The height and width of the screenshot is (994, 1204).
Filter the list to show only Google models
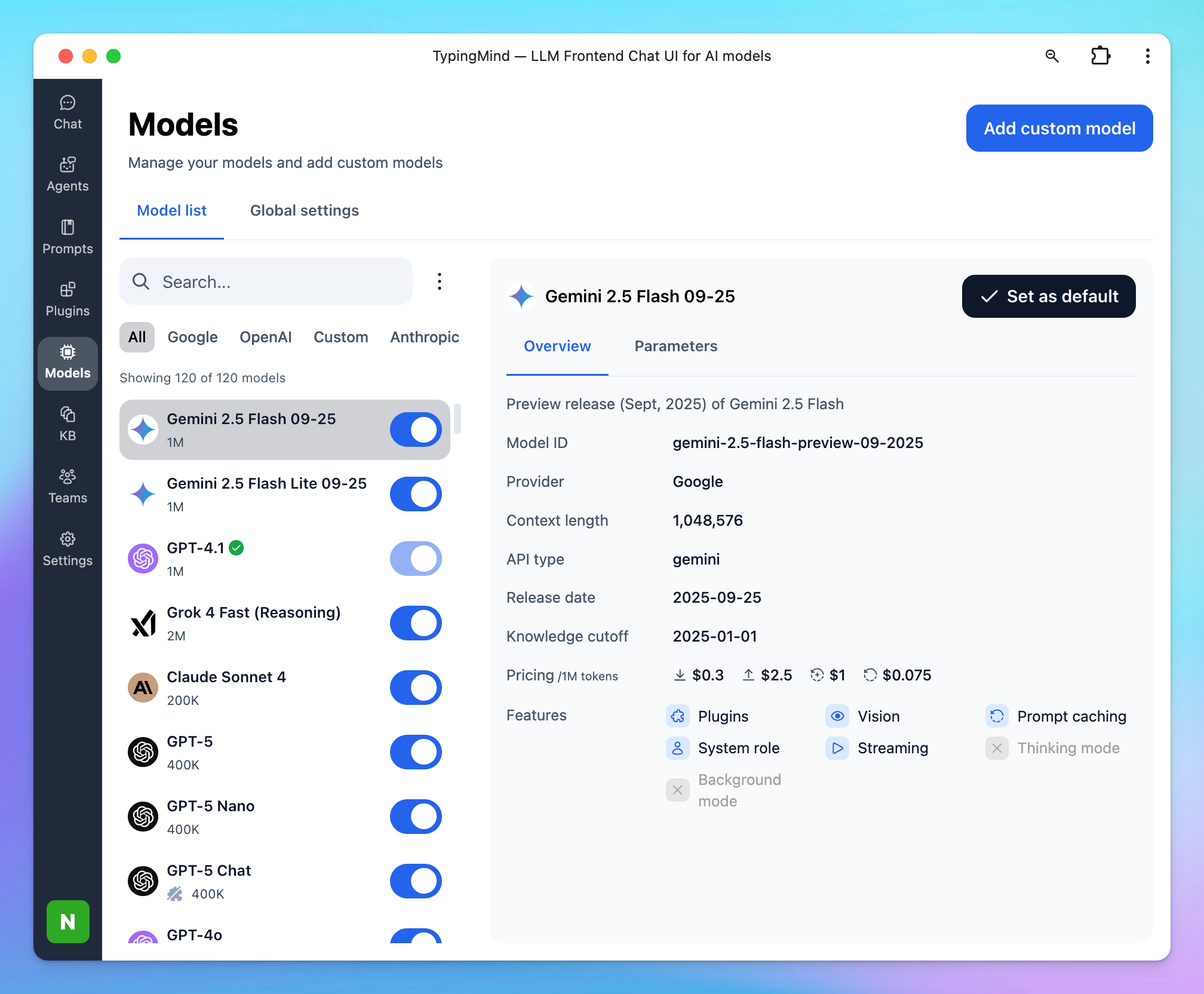click(192, 337)
